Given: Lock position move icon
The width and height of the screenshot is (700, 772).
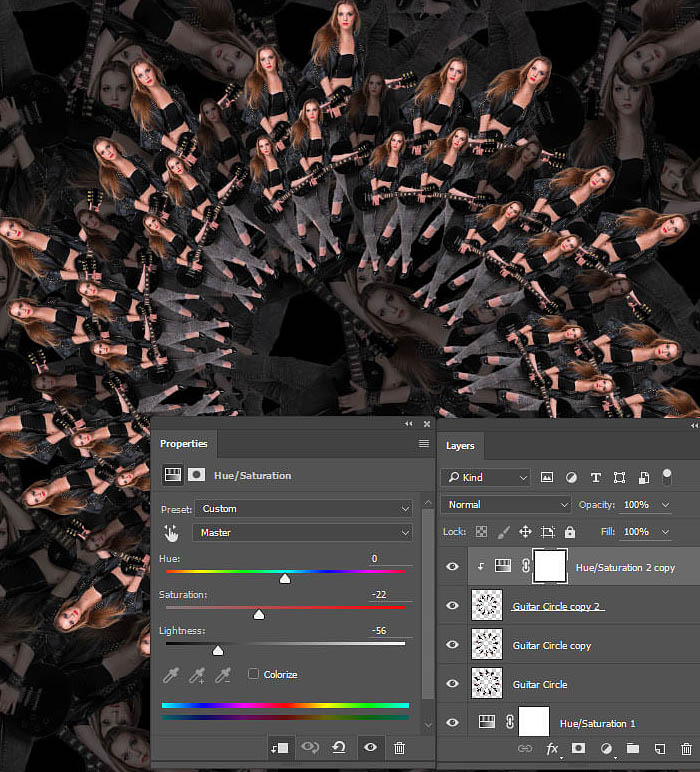Looking at the screenshot, I should (x=525, y=532).
